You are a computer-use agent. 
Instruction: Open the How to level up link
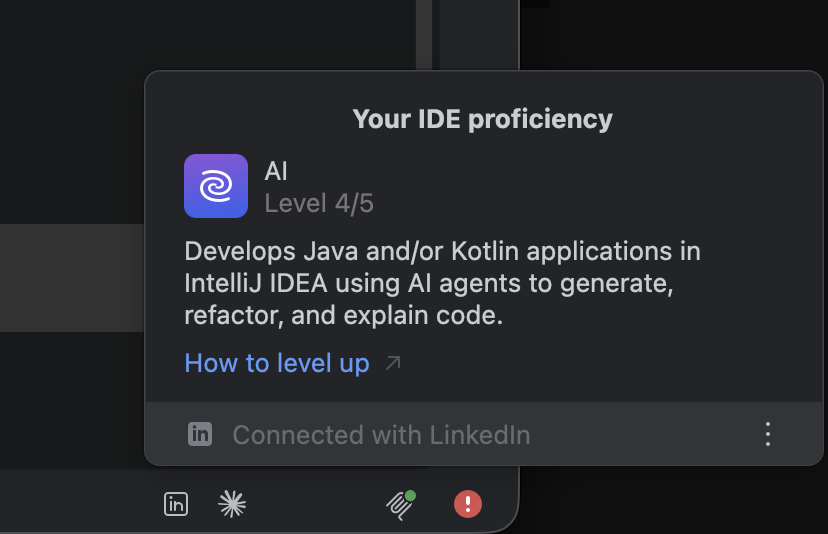pyautogui.click(x=277, y=363)
